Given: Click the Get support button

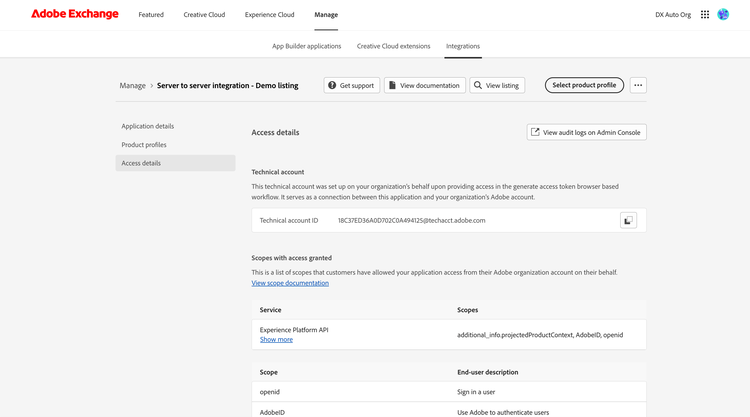Looking at the screenshot, I should pyautogui.click(x=352, y=85).
